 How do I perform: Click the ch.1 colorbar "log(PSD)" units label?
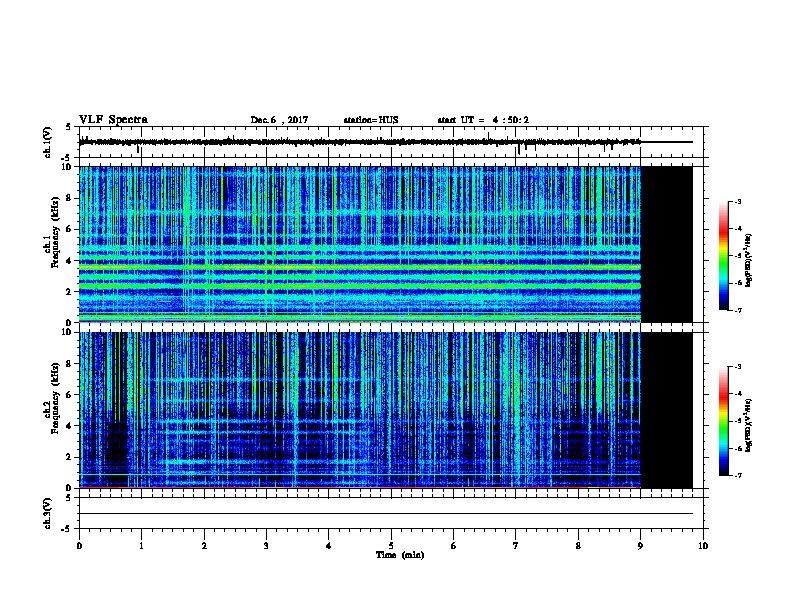pyautogui.click(x=749, y=260)
